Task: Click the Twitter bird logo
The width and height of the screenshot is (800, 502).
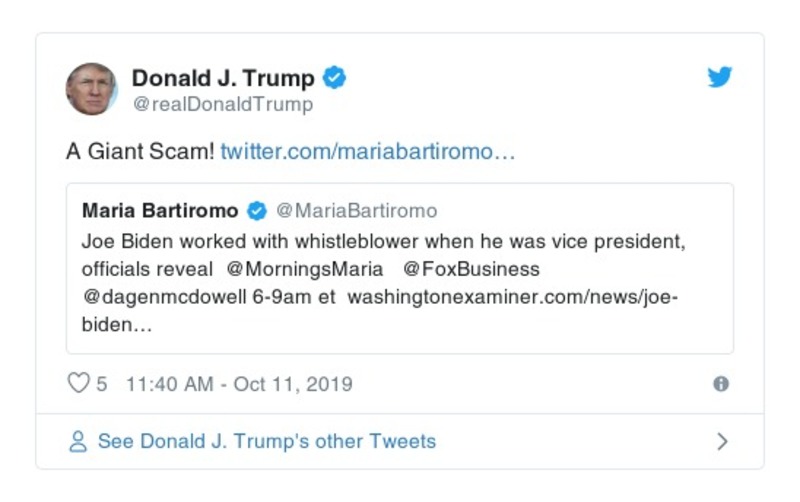Action: point(720,78)
